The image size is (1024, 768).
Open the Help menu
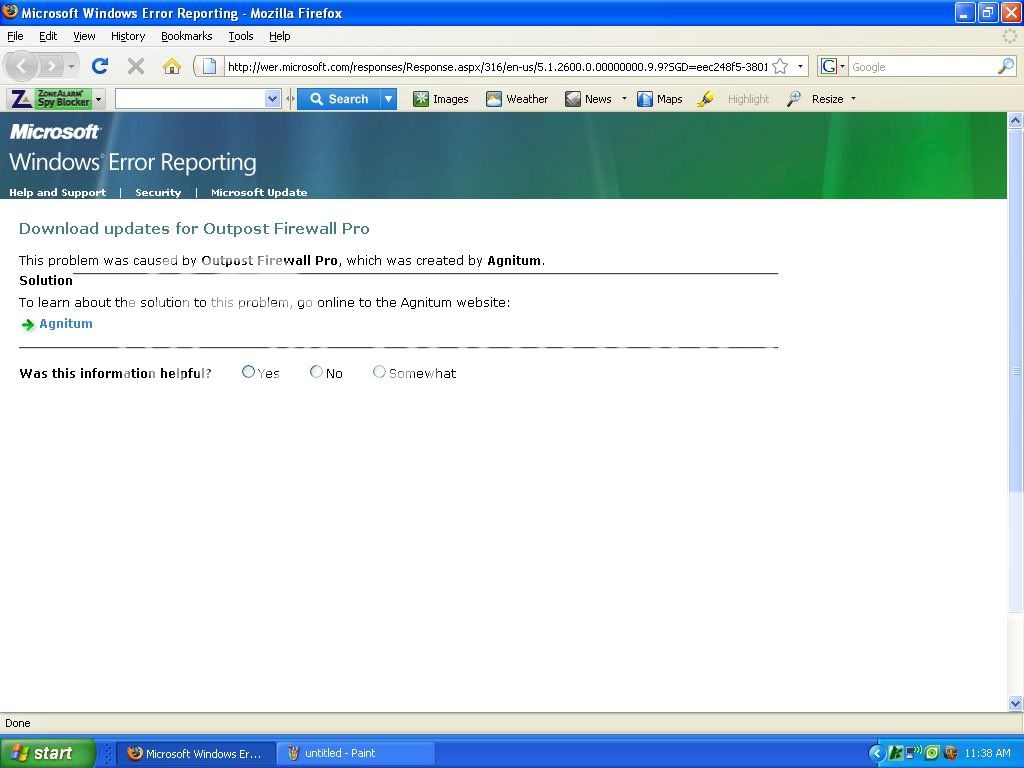coord(280,36)
